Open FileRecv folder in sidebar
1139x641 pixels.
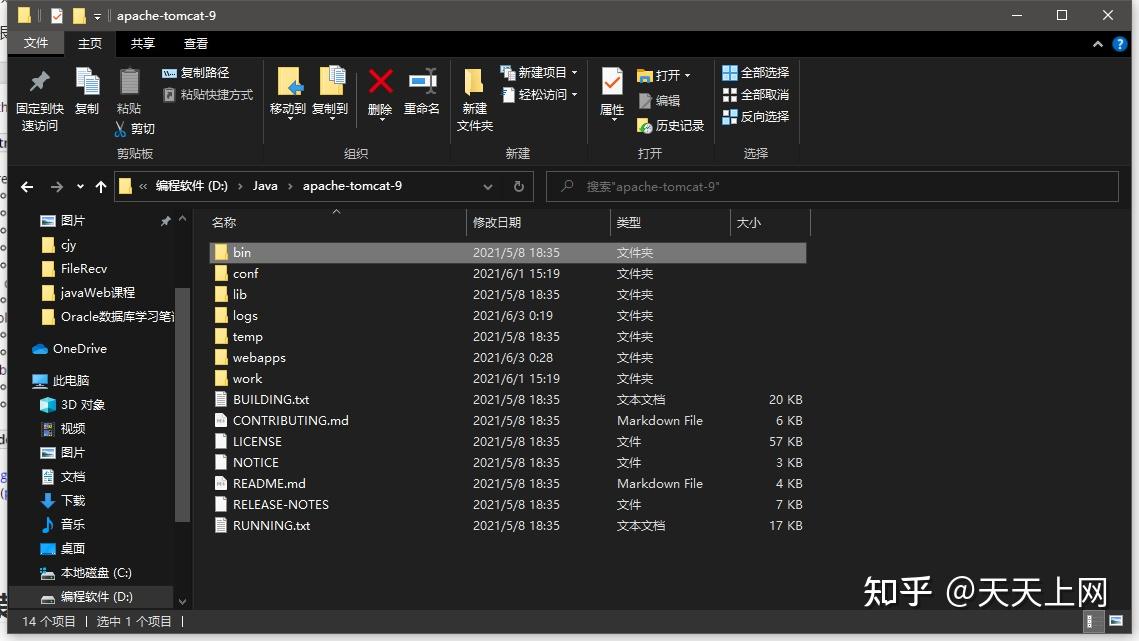coord(74,269)
